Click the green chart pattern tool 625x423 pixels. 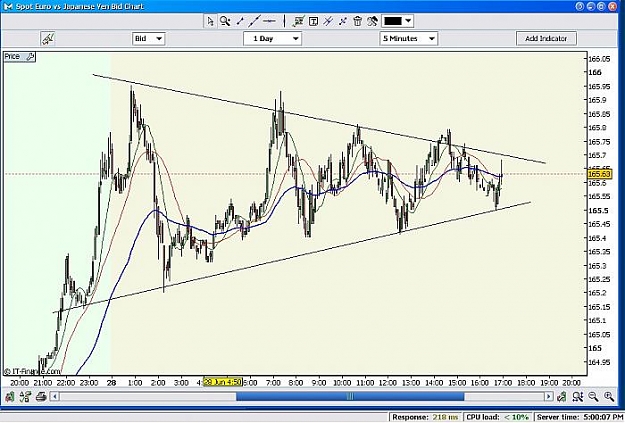(298, 21)
